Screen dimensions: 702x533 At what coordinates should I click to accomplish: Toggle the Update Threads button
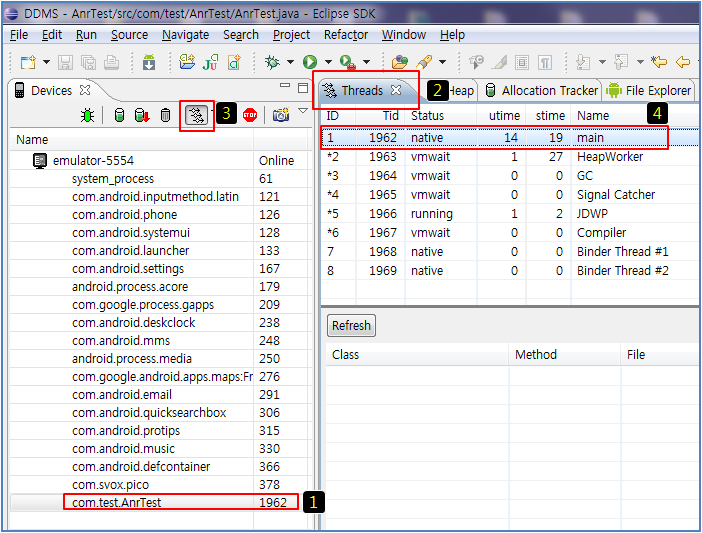coord(196,115)
